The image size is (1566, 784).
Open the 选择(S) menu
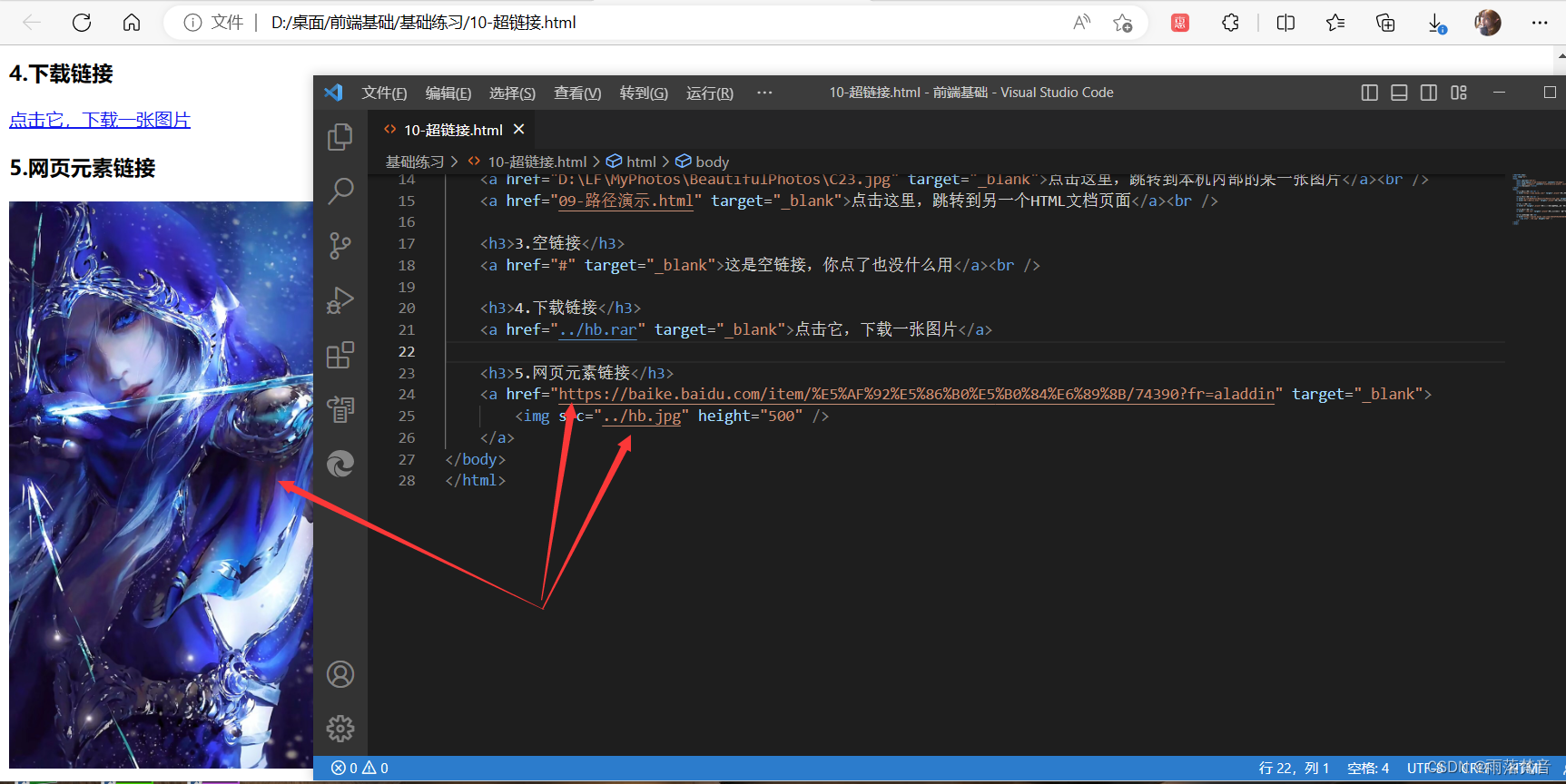tap(512, 93)
